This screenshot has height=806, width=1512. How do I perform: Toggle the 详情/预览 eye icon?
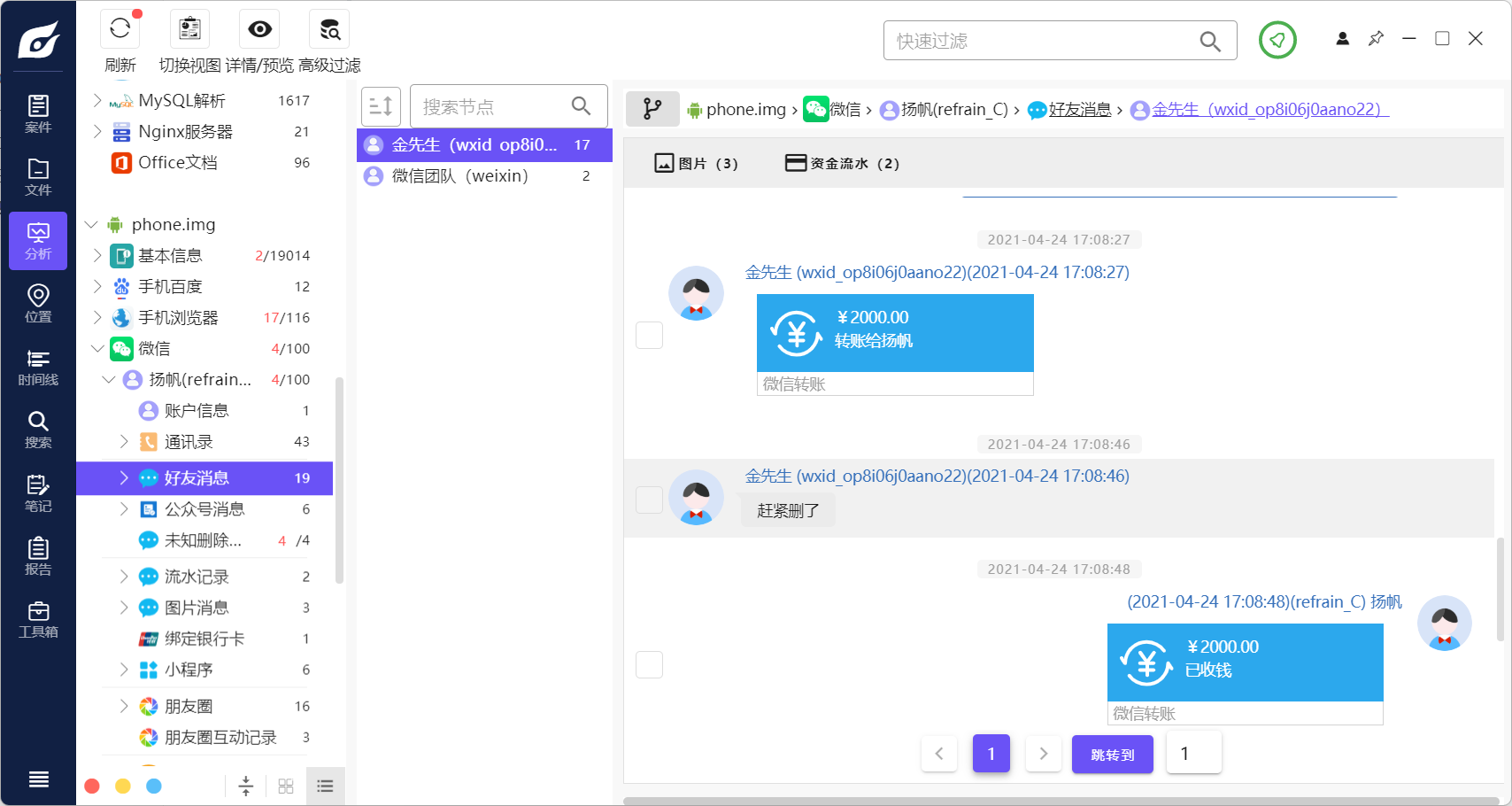coord(259,29)
